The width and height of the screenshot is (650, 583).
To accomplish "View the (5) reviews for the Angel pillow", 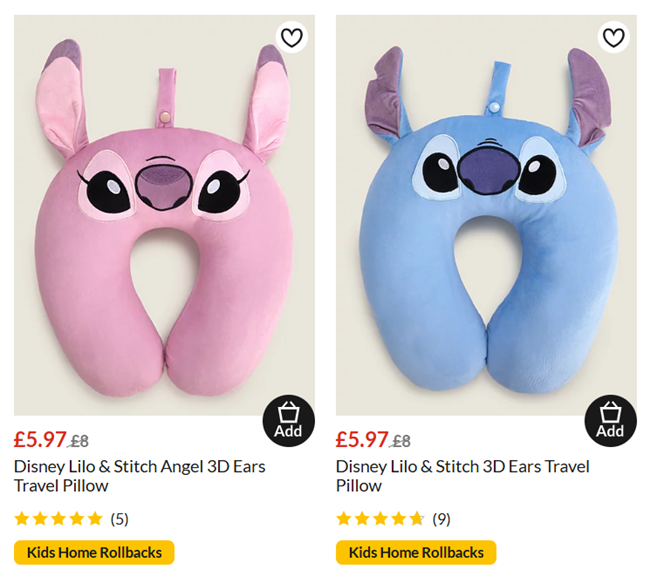I will pos(119,519).
